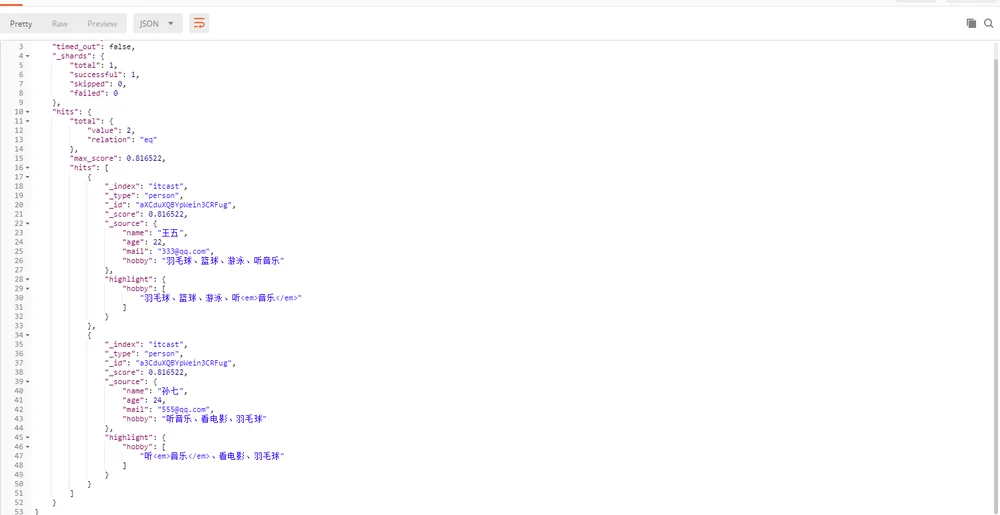
Task: Collapse the "highlight" object at line 28
Action: pyautogui.click(x=27, y=279)
